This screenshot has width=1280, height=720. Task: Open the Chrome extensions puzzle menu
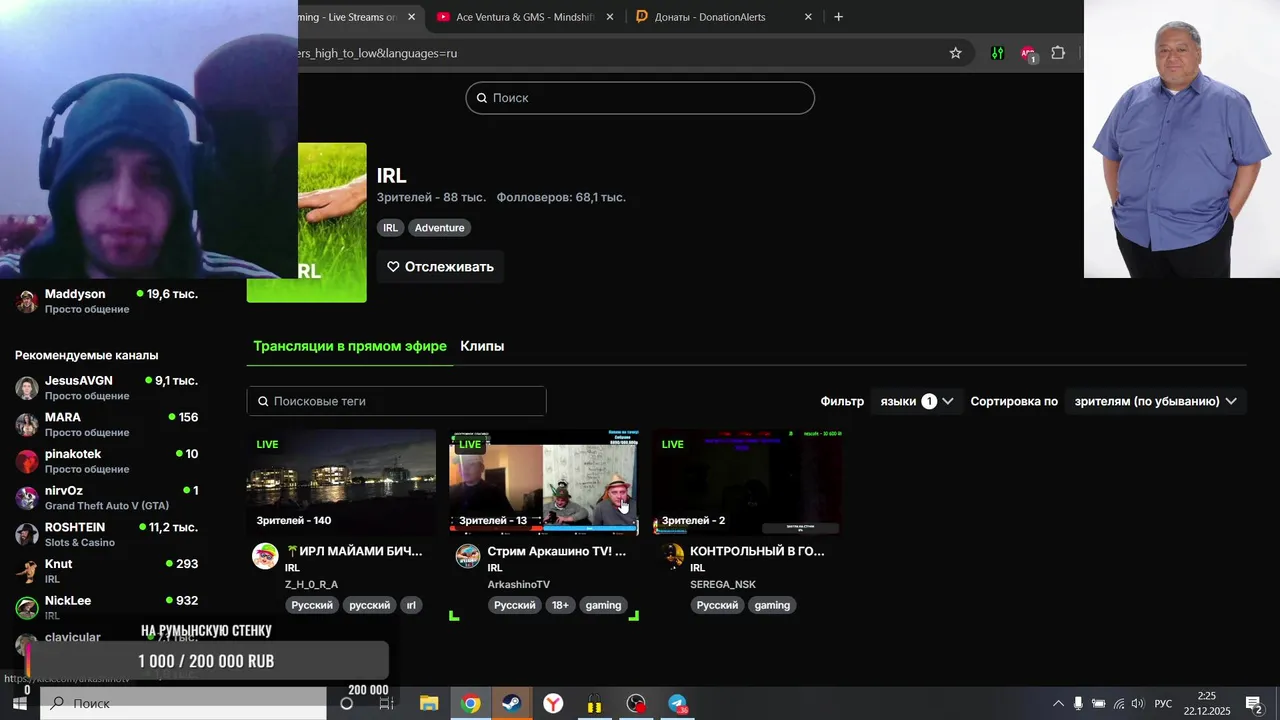pyautogui.click(x=1058, y=53)
